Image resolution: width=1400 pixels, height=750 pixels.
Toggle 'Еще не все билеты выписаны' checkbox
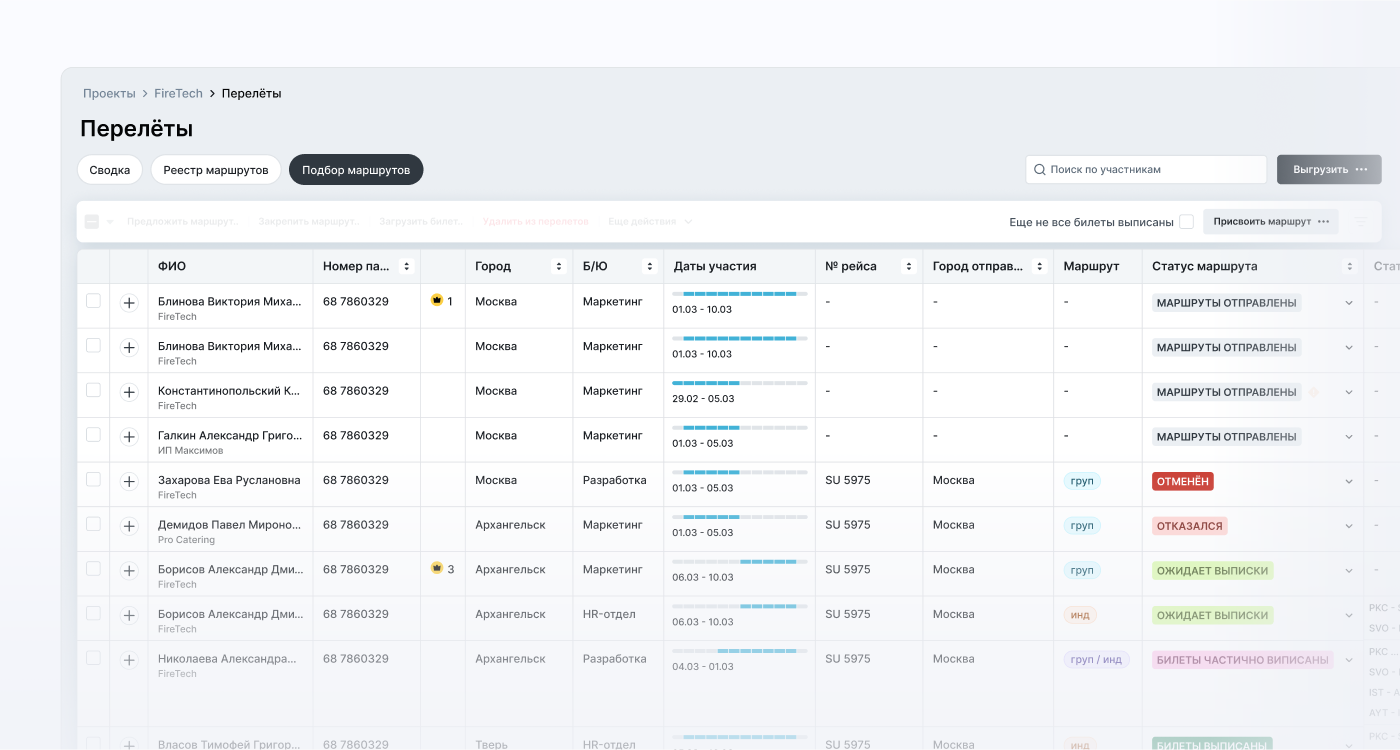click(x=1186, y=222)
